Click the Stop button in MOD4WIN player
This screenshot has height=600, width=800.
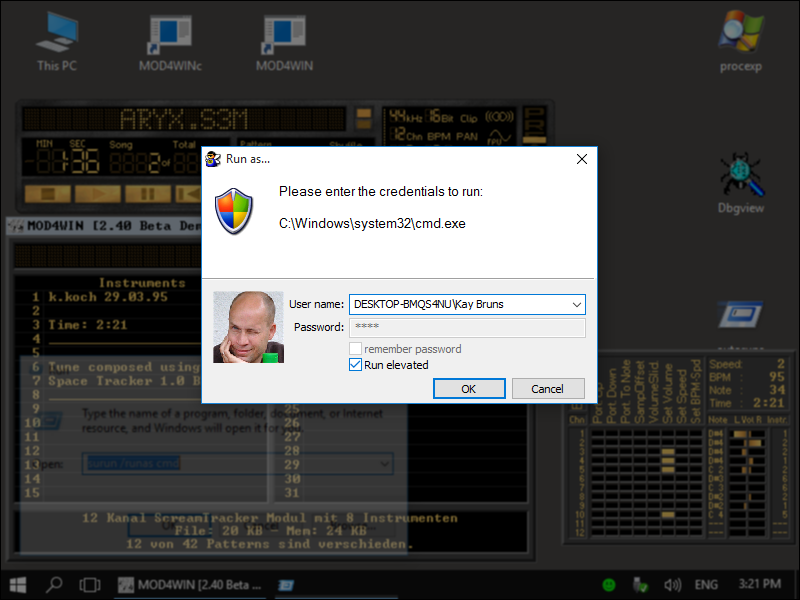(48, 194)
